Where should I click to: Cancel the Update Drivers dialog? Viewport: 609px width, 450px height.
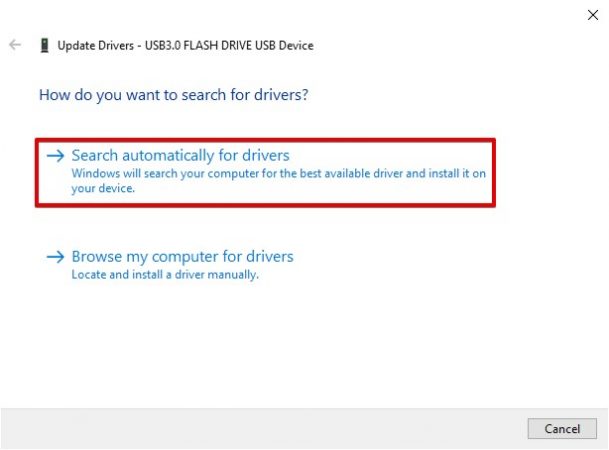click(x=562, y=429)
